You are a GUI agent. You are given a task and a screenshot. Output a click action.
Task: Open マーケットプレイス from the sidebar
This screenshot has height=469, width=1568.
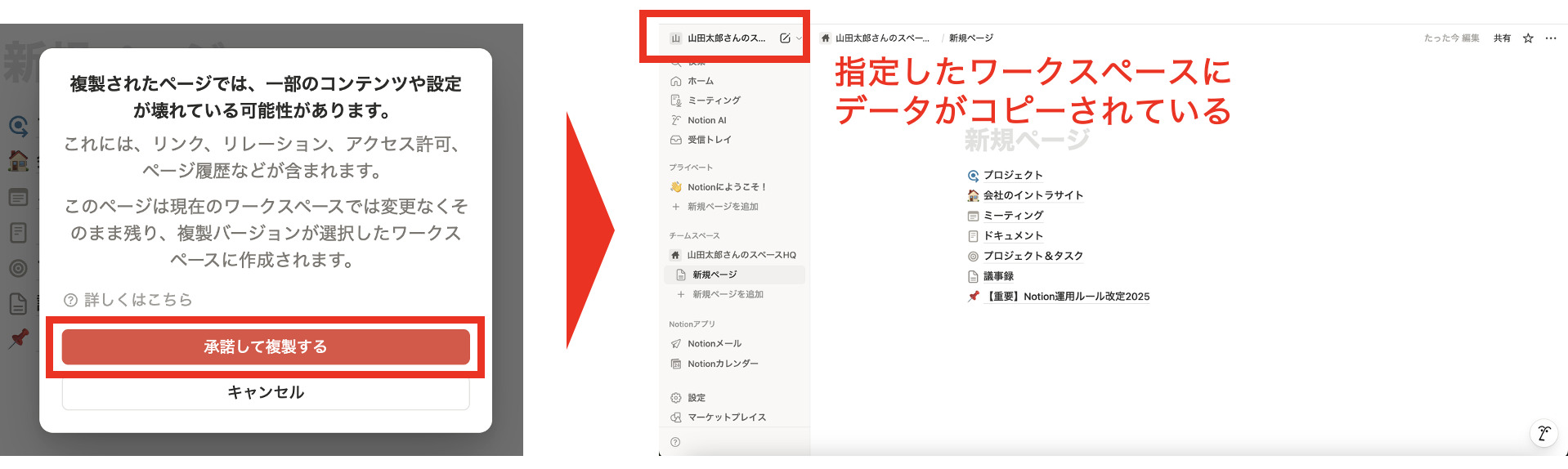point(734,418)
